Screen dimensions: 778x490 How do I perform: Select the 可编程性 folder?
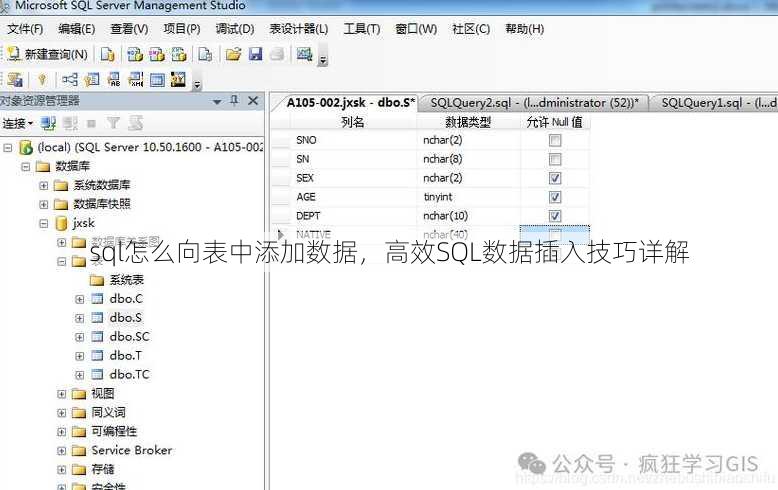click(114, 431)
